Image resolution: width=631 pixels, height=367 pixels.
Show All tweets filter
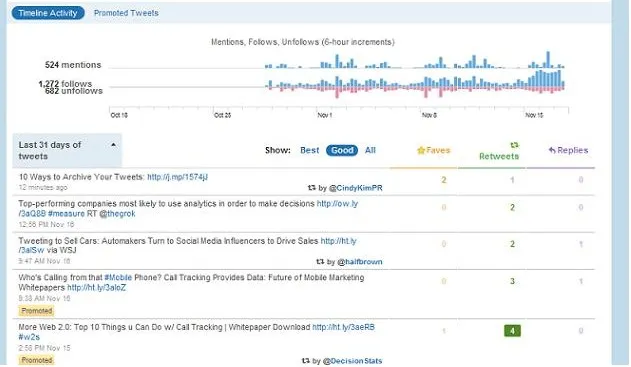(x=370, y=150)
